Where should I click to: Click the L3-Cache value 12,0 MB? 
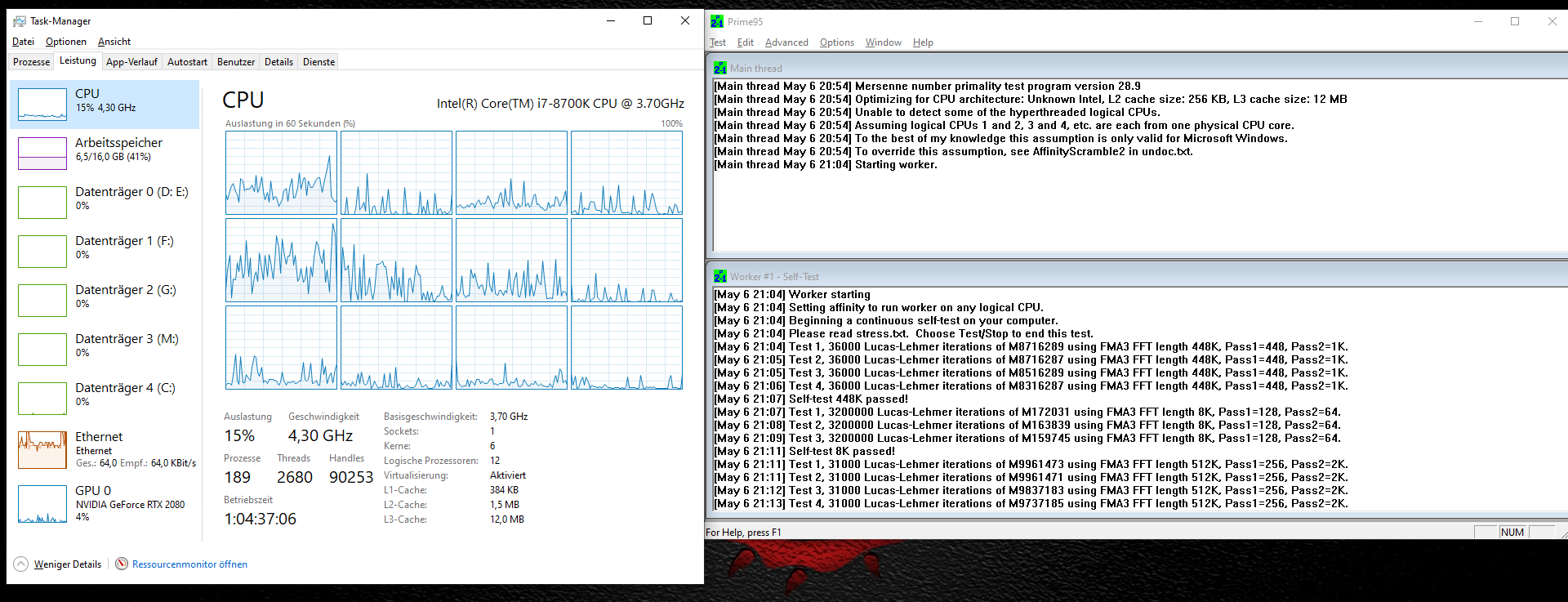[x=507, y=520]
